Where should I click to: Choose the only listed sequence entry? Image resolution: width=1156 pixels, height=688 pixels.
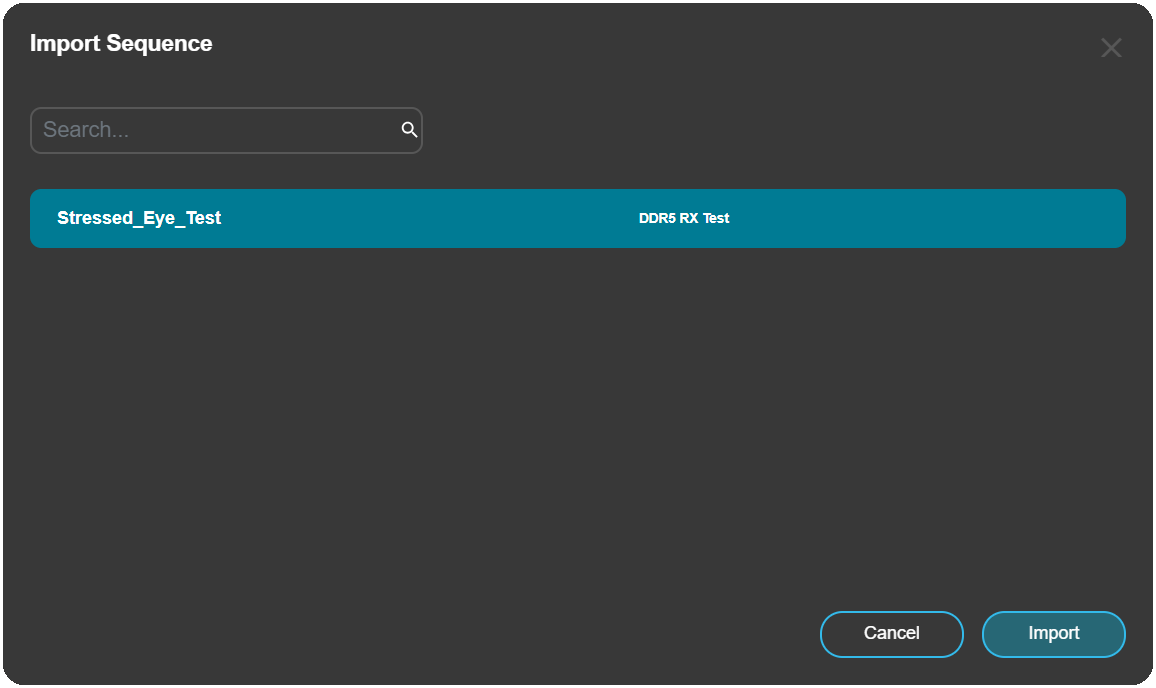tap(400, 218)
